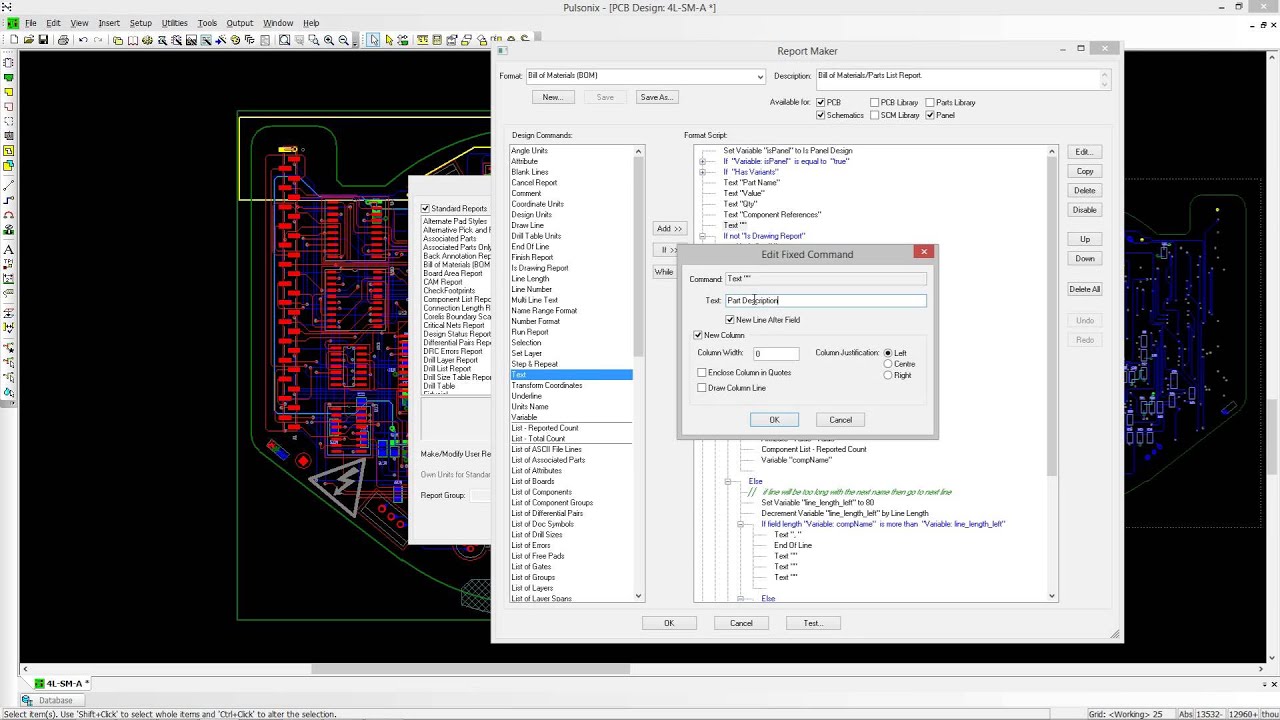Open the Format dropdown list
This screenshot has height=720, width=1280.
[x=760, y=77]
